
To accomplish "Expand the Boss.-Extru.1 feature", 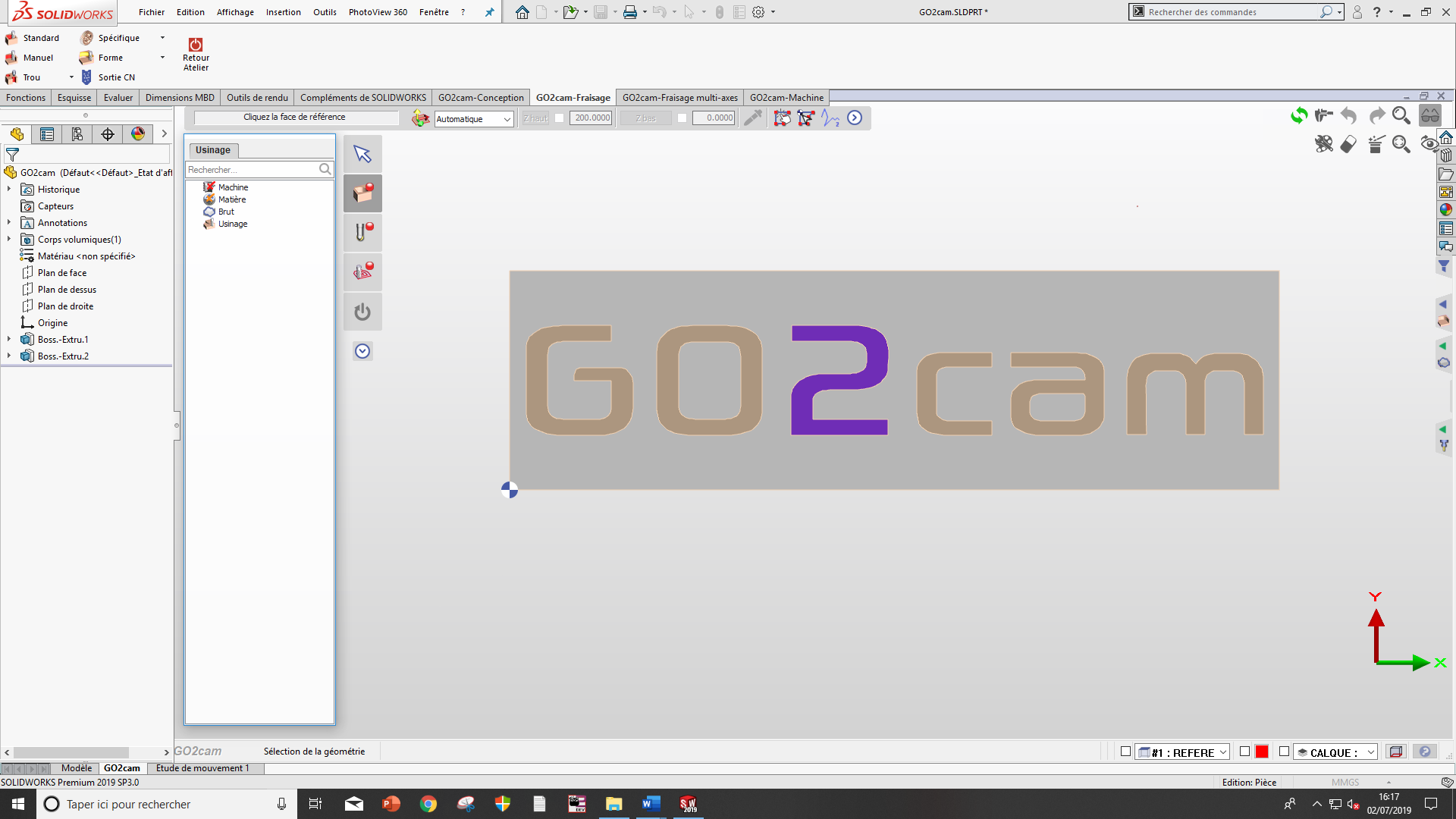I will (x=9, y=339).
